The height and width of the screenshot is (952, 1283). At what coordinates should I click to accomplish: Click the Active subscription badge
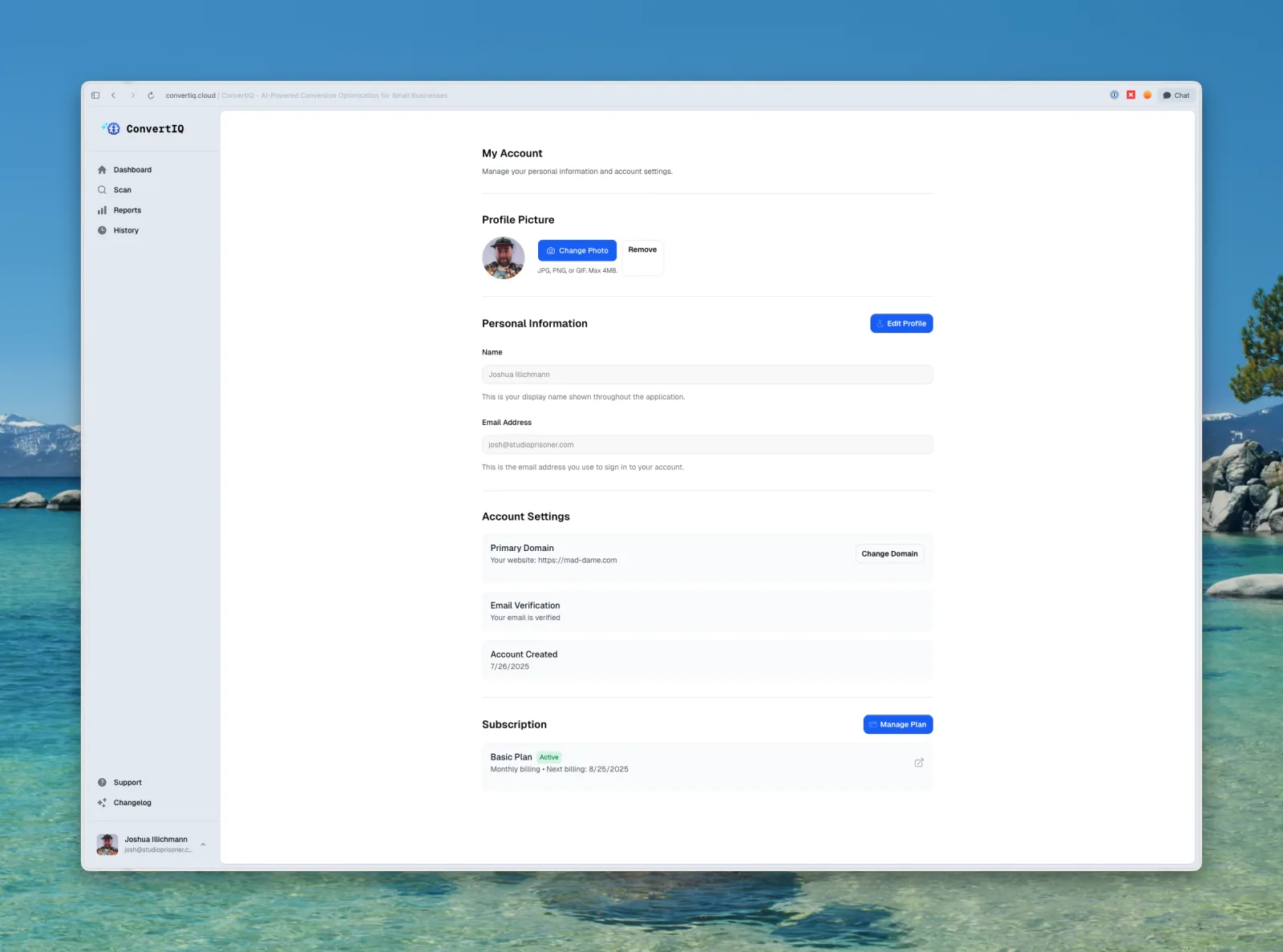[549, 757]
